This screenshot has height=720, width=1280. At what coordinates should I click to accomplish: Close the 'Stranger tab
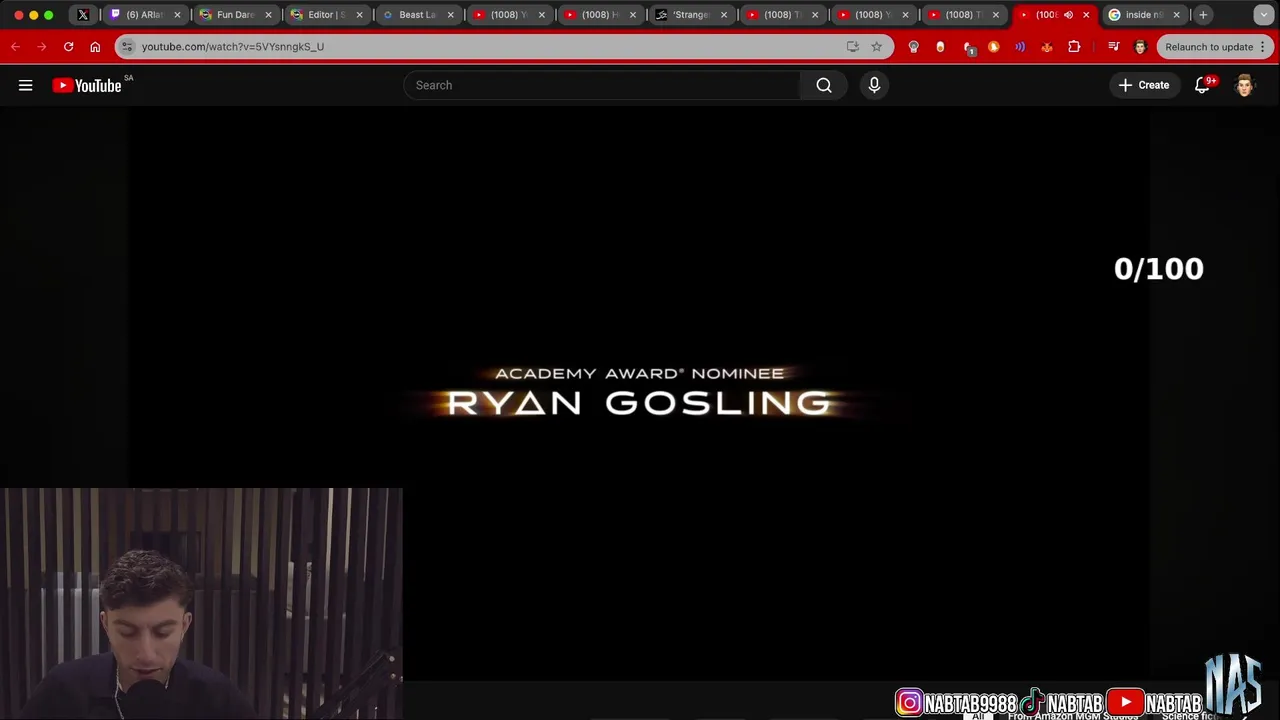[724, 15]
